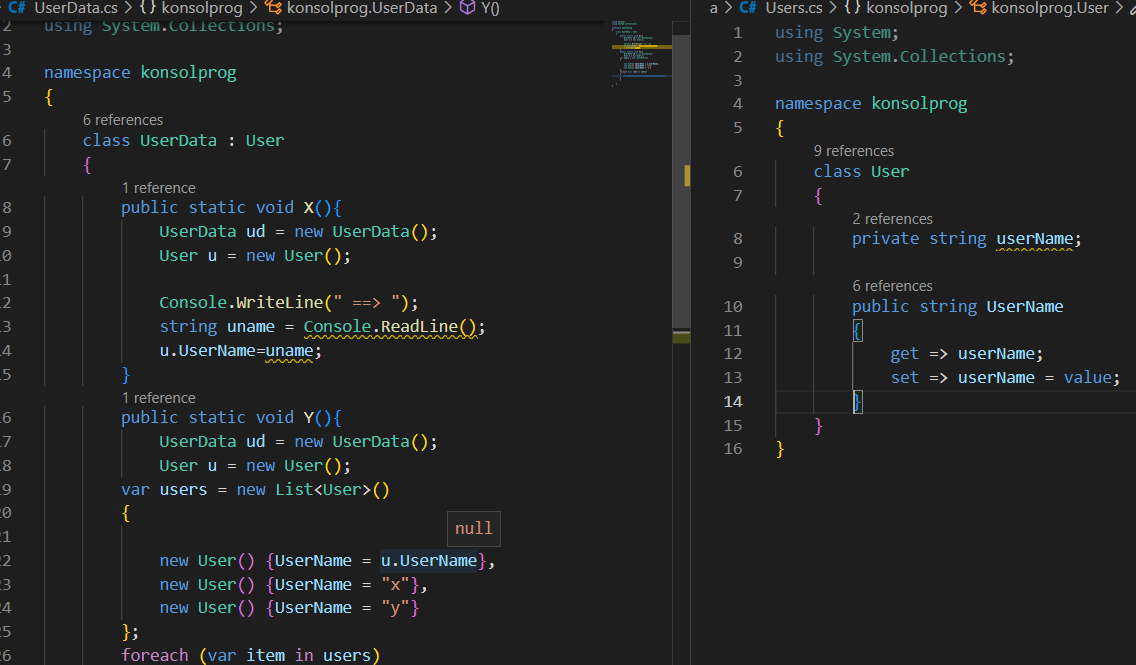Click 'namespace konsolprog' in UserData.cs
Image resolution: width=1136 pixels, height=665 pixels.
(140, 72)
